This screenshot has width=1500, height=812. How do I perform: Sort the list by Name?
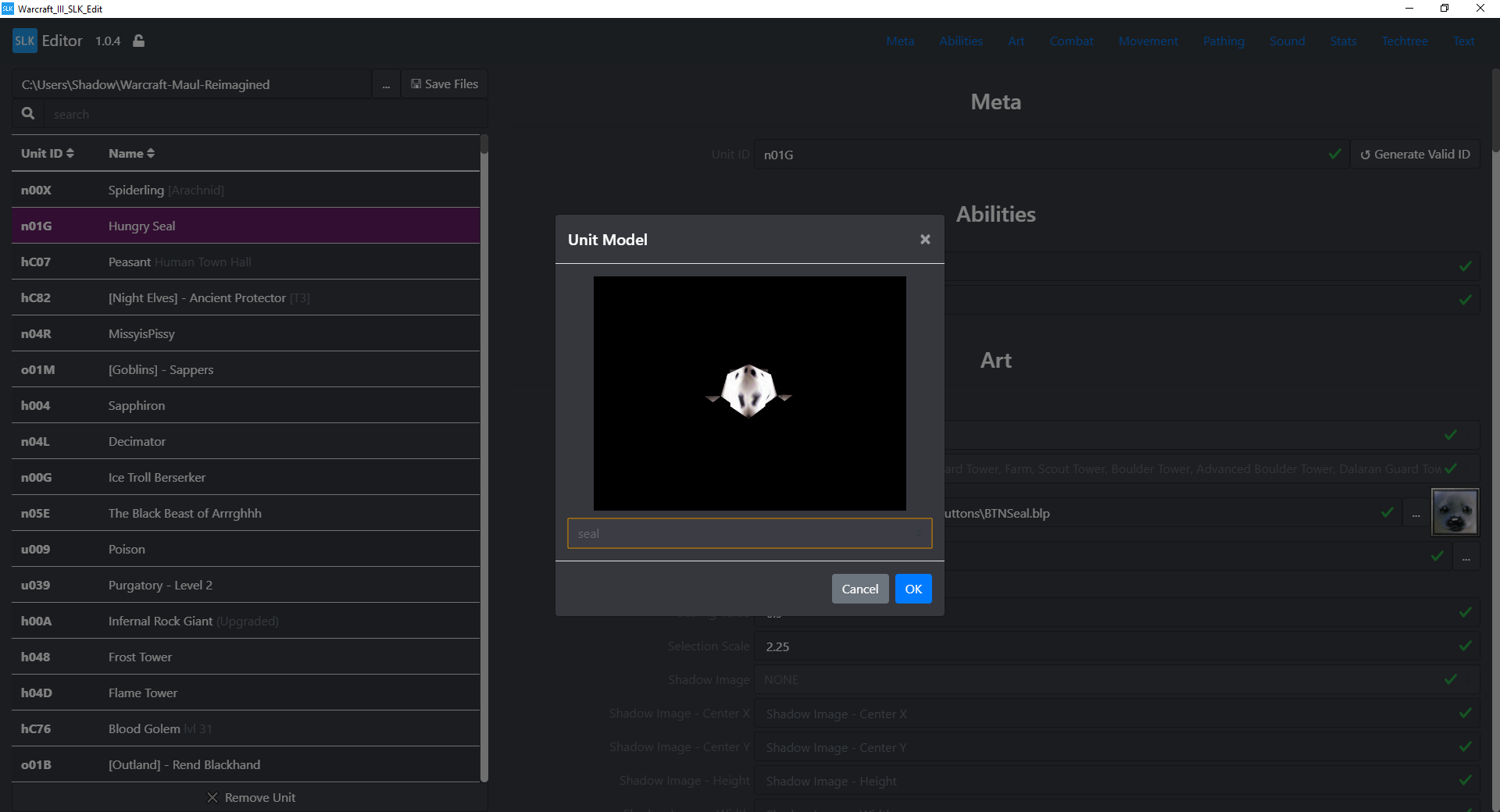132,153
